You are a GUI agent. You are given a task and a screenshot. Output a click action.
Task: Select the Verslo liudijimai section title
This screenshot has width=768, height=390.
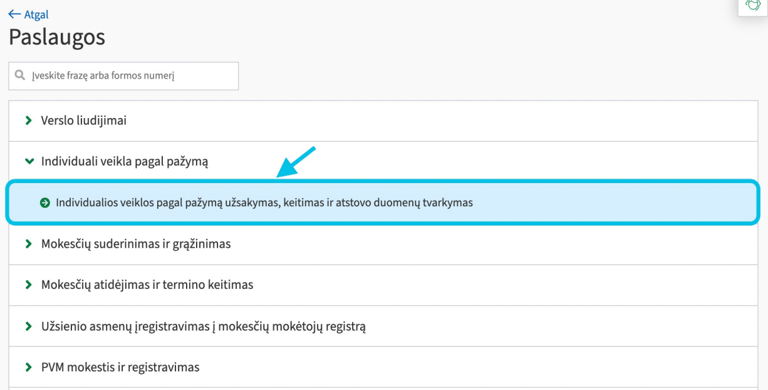tap(84, 120)
